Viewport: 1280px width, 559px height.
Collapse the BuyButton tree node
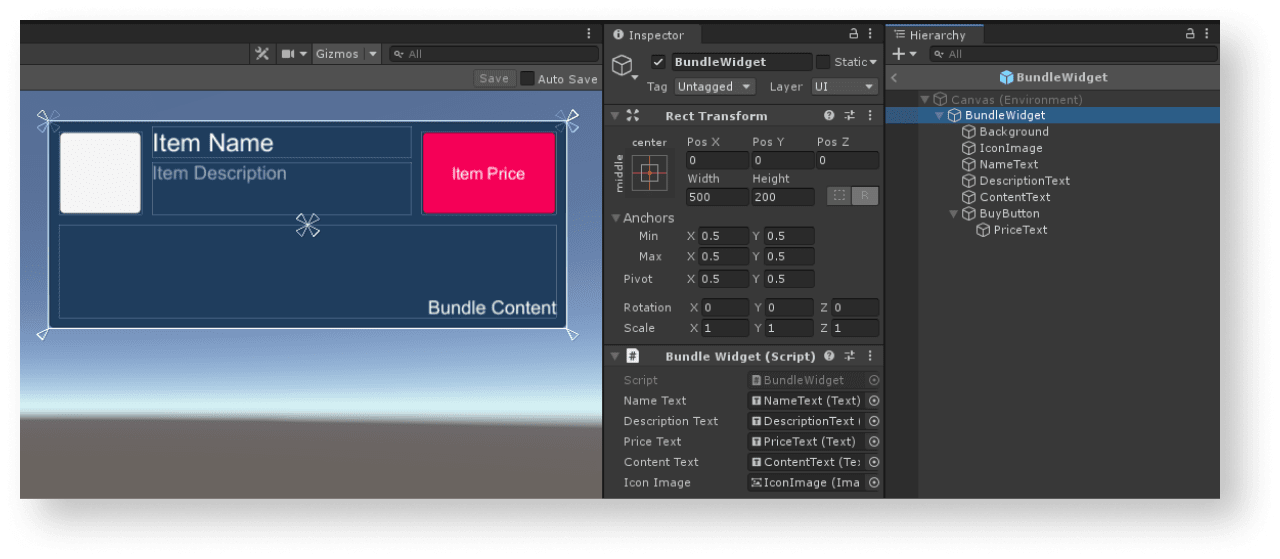tap(955, 214)
